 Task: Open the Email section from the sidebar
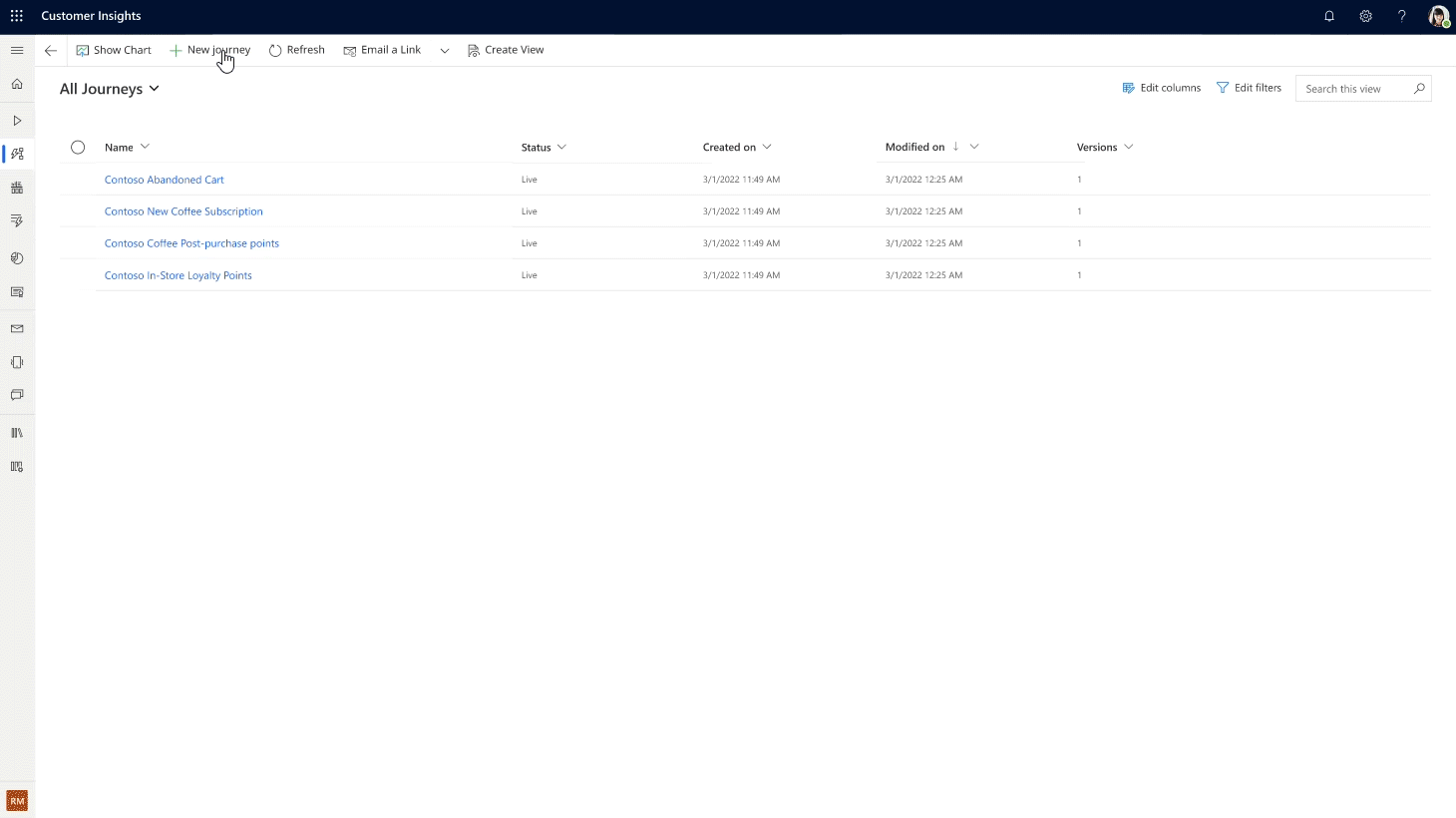[x=17, y=328]
